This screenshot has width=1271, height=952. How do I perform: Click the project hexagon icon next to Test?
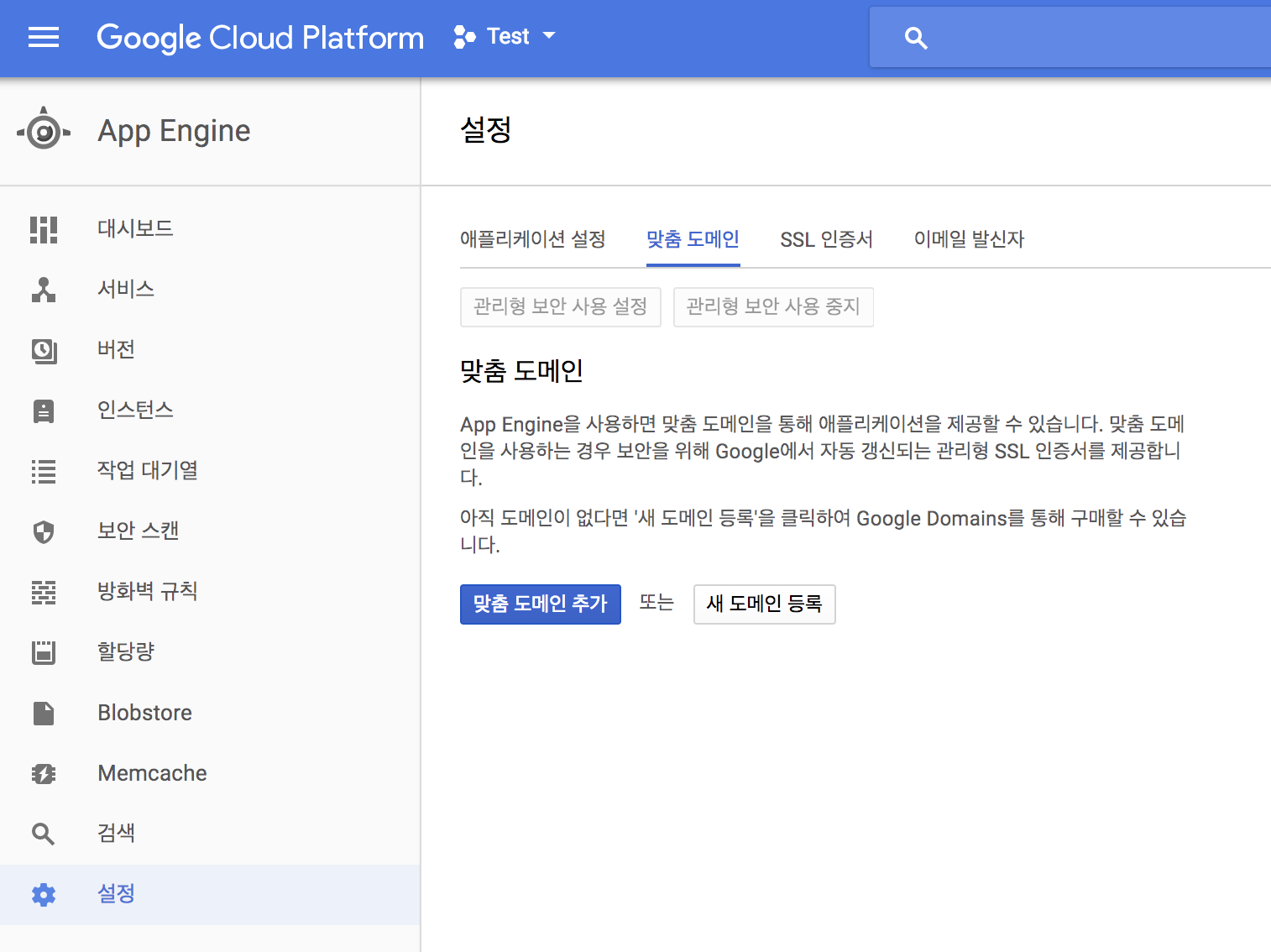pyautogui.click(x=464, y=37)
